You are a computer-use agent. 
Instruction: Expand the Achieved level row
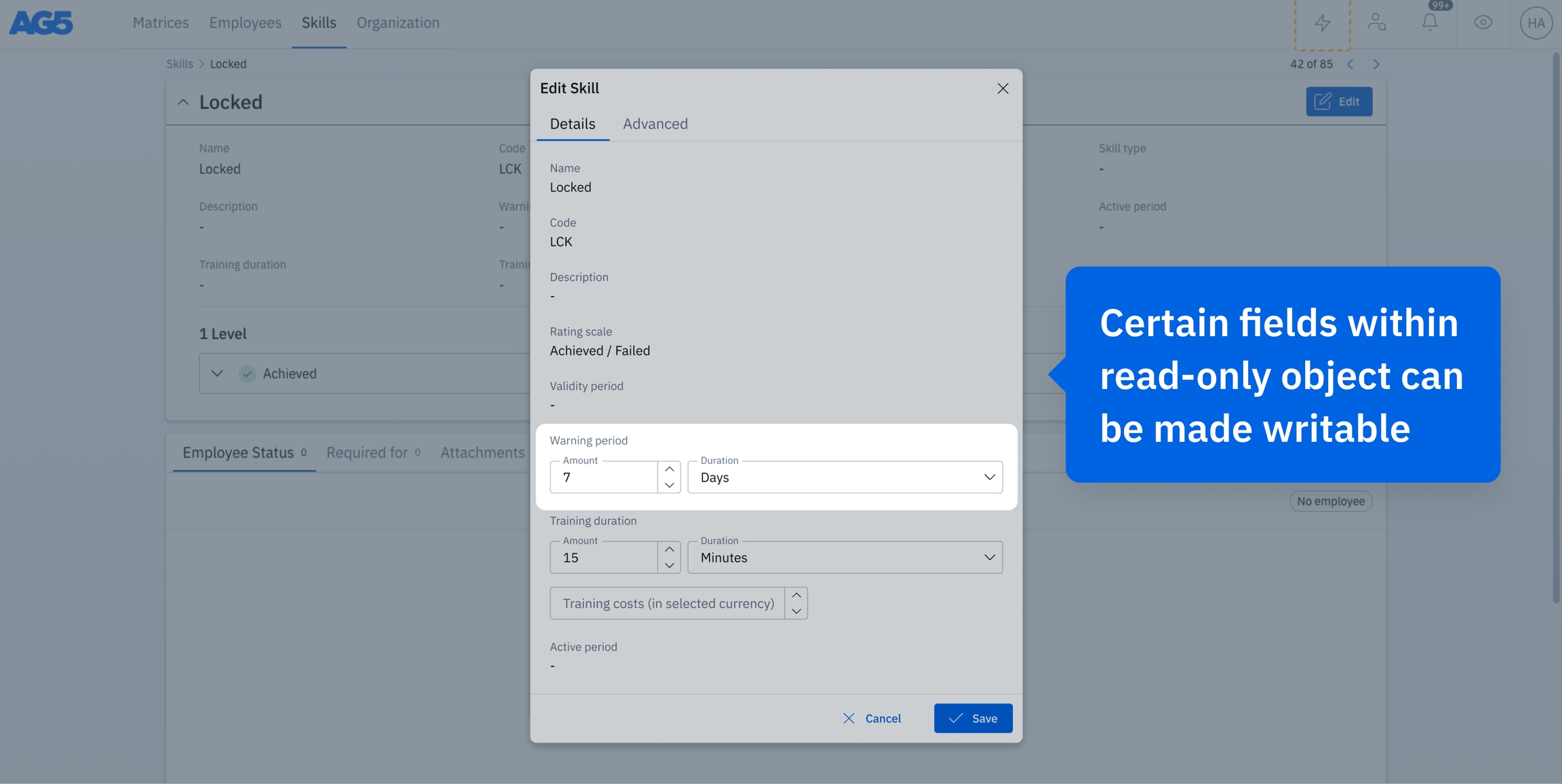217,373
